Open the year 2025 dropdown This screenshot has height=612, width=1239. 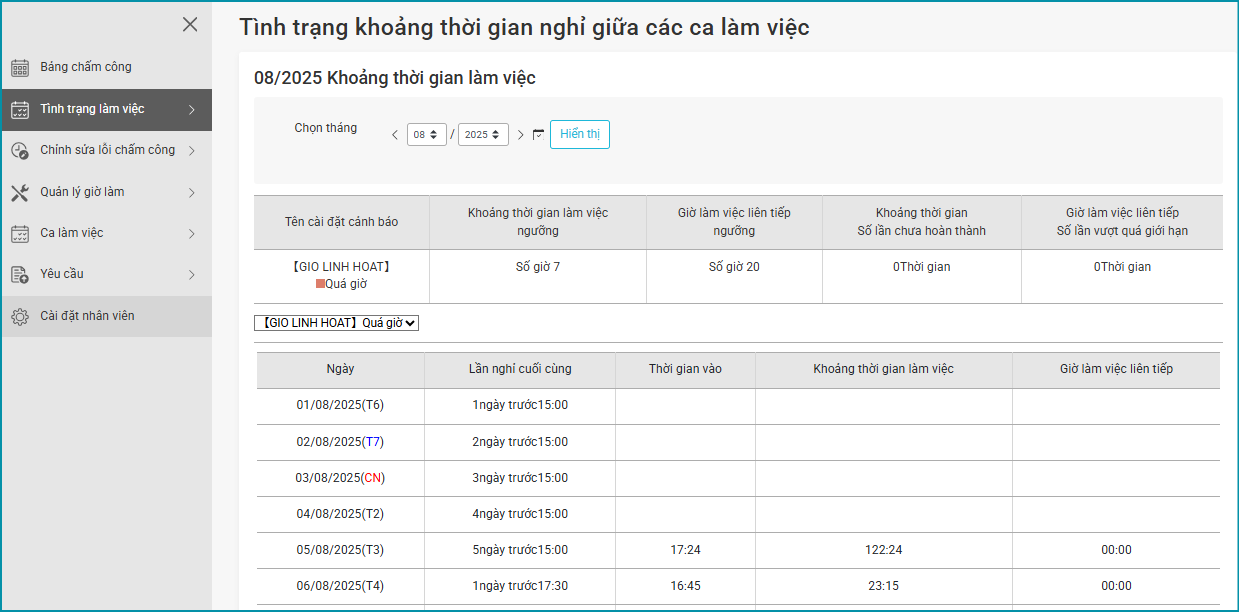click(x=483, y=135)
